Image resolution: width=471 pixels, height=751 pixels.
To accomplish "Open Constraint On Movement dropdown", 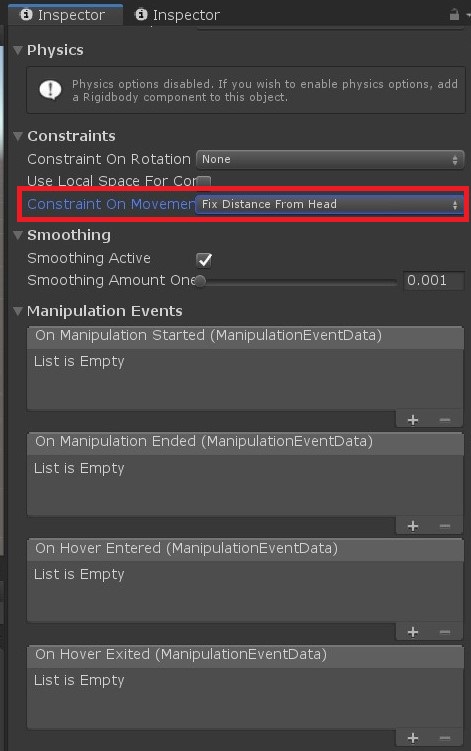I will (330, 205).
